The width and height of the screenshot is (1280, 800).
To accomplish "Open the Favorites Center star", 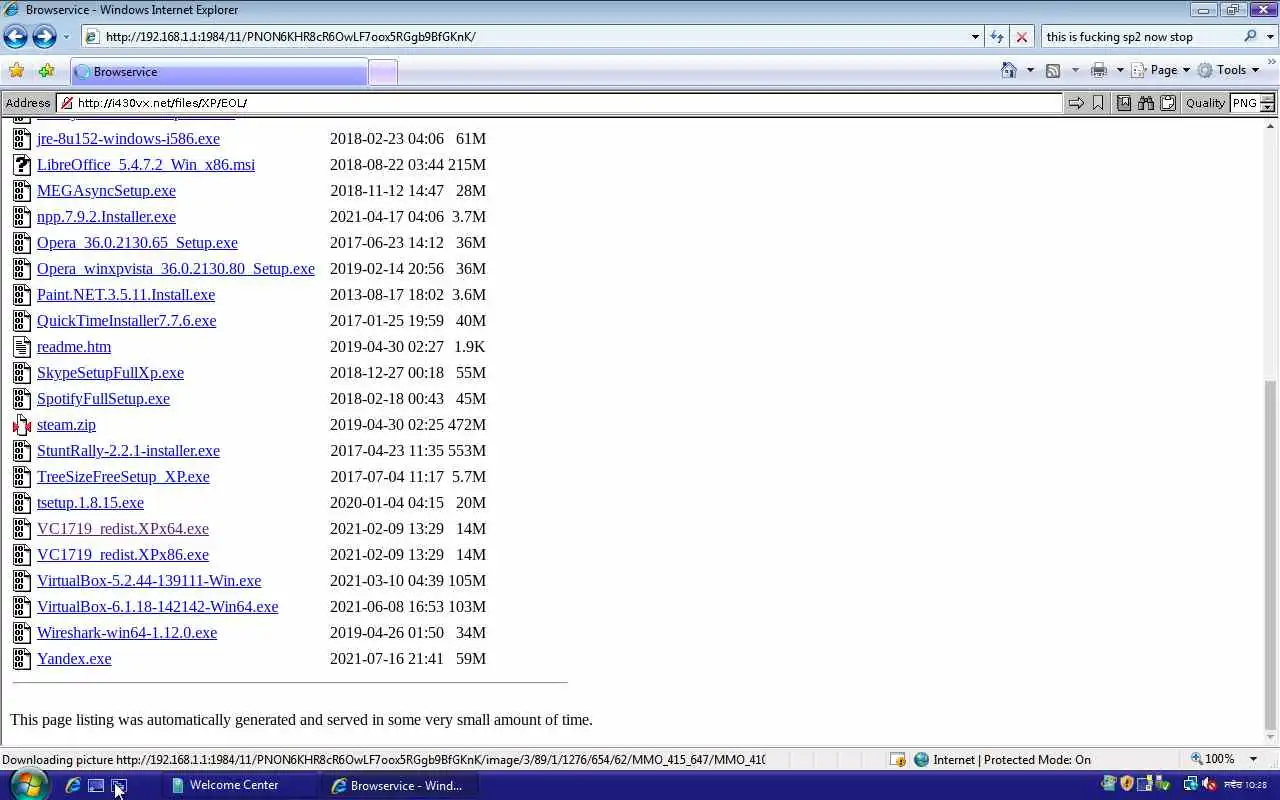I will (x=16, y=71).
